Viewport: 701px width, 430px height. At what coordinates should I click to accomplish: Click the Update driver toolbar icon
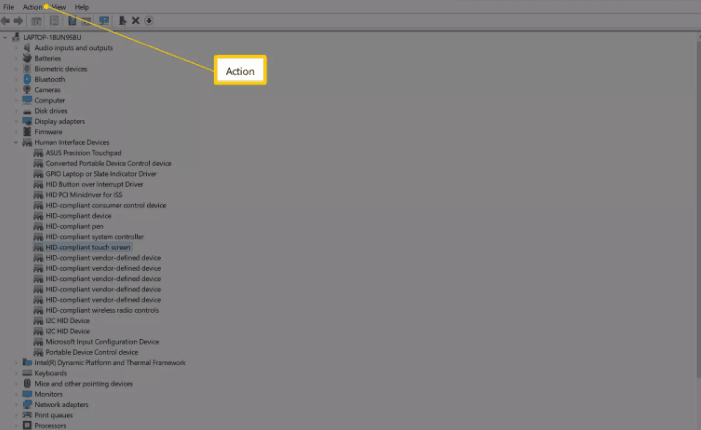[122, 20]
